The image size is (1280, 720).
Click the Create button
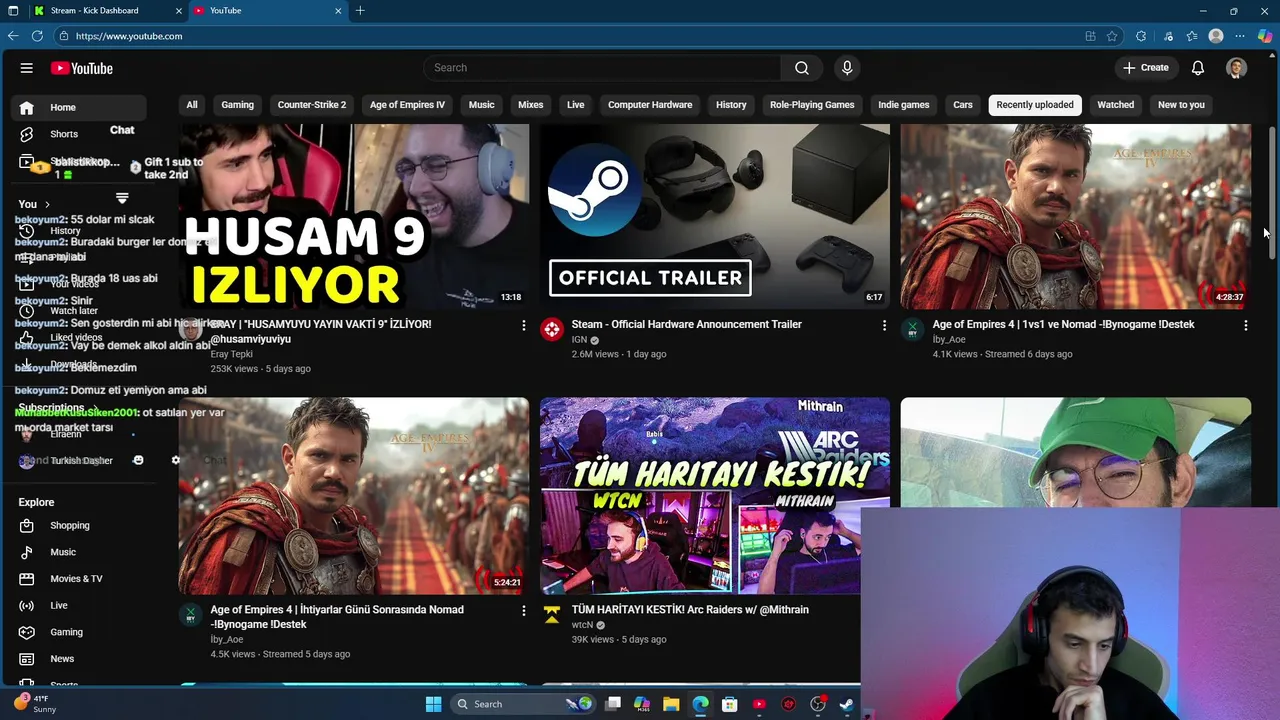click(x=1146, y=68)
